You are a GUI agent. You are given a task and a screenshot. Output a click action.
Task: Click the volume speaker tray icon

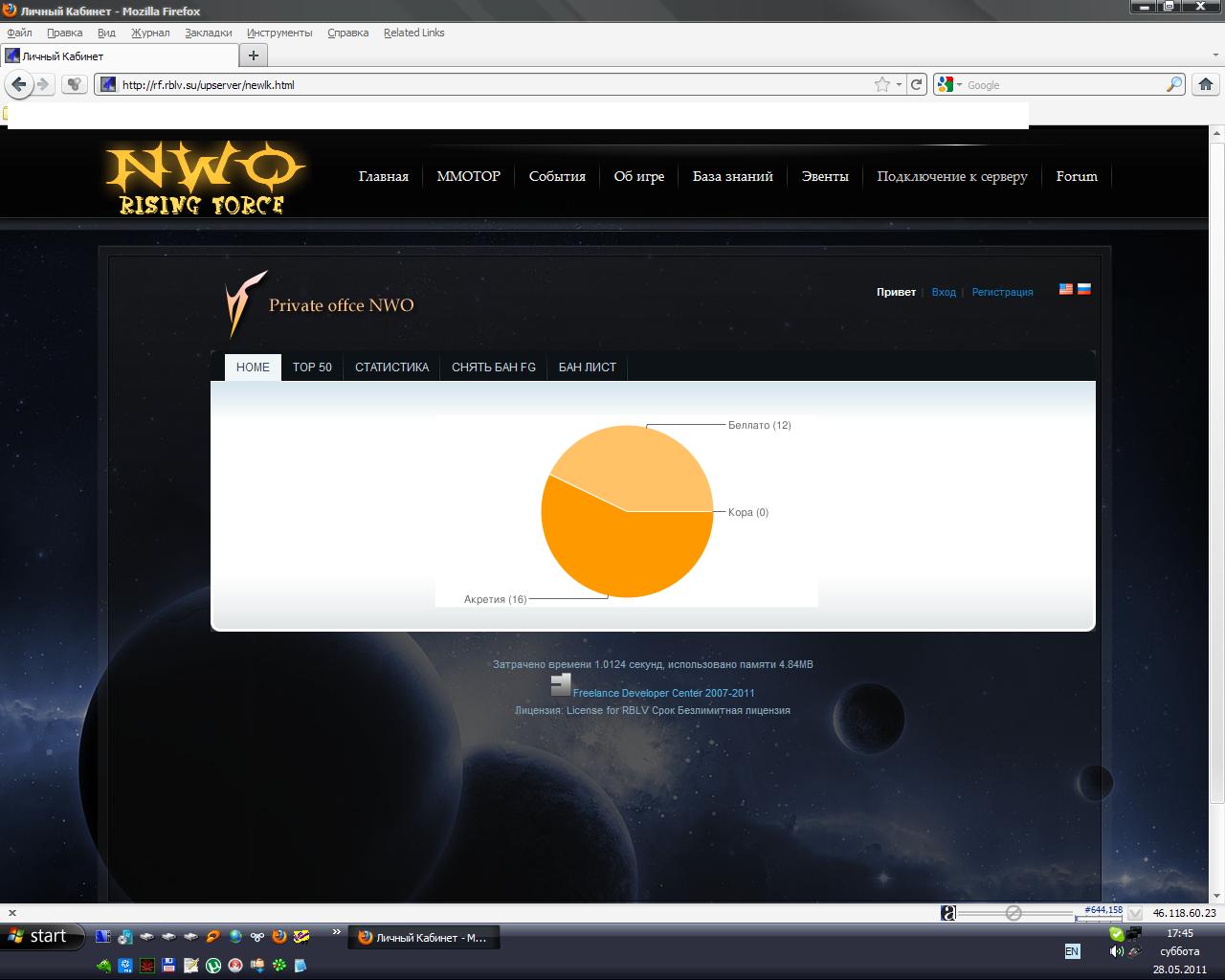[x=1116, y=951]
